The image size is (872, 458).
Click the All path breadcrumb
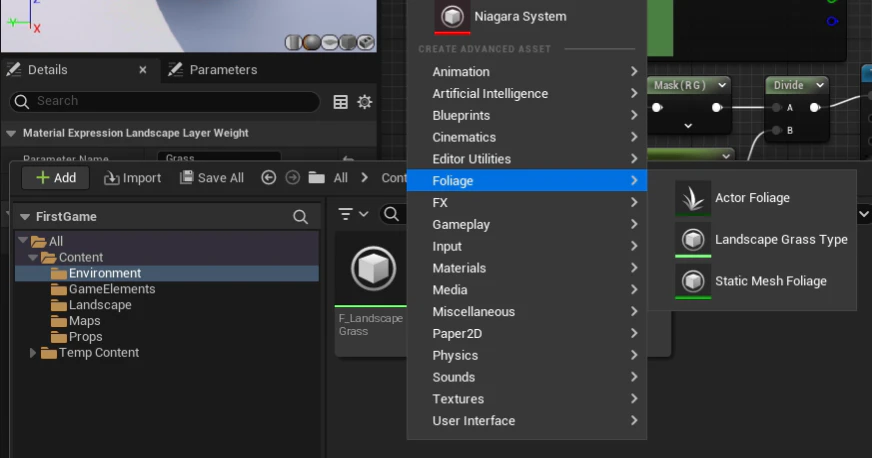pyautogui.click(x=340, y=178)
